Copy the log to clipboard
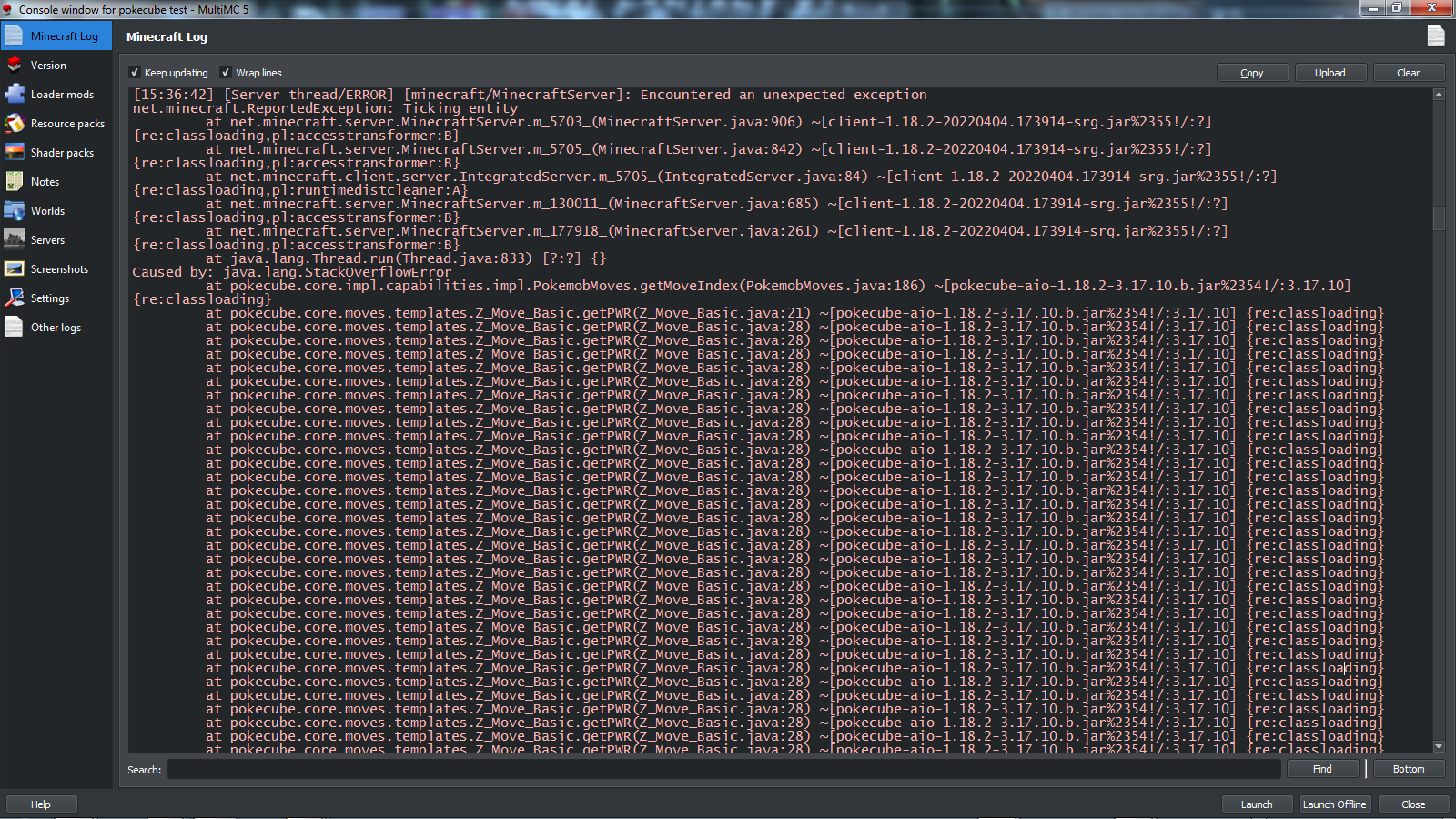Screen dimensions: 1456x819 pos(1252,73)
